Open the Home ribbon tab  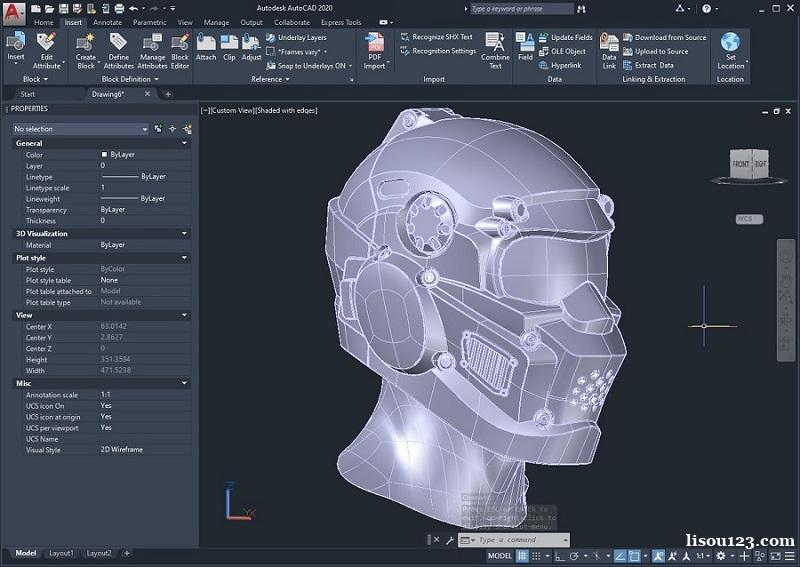(44, 22)
